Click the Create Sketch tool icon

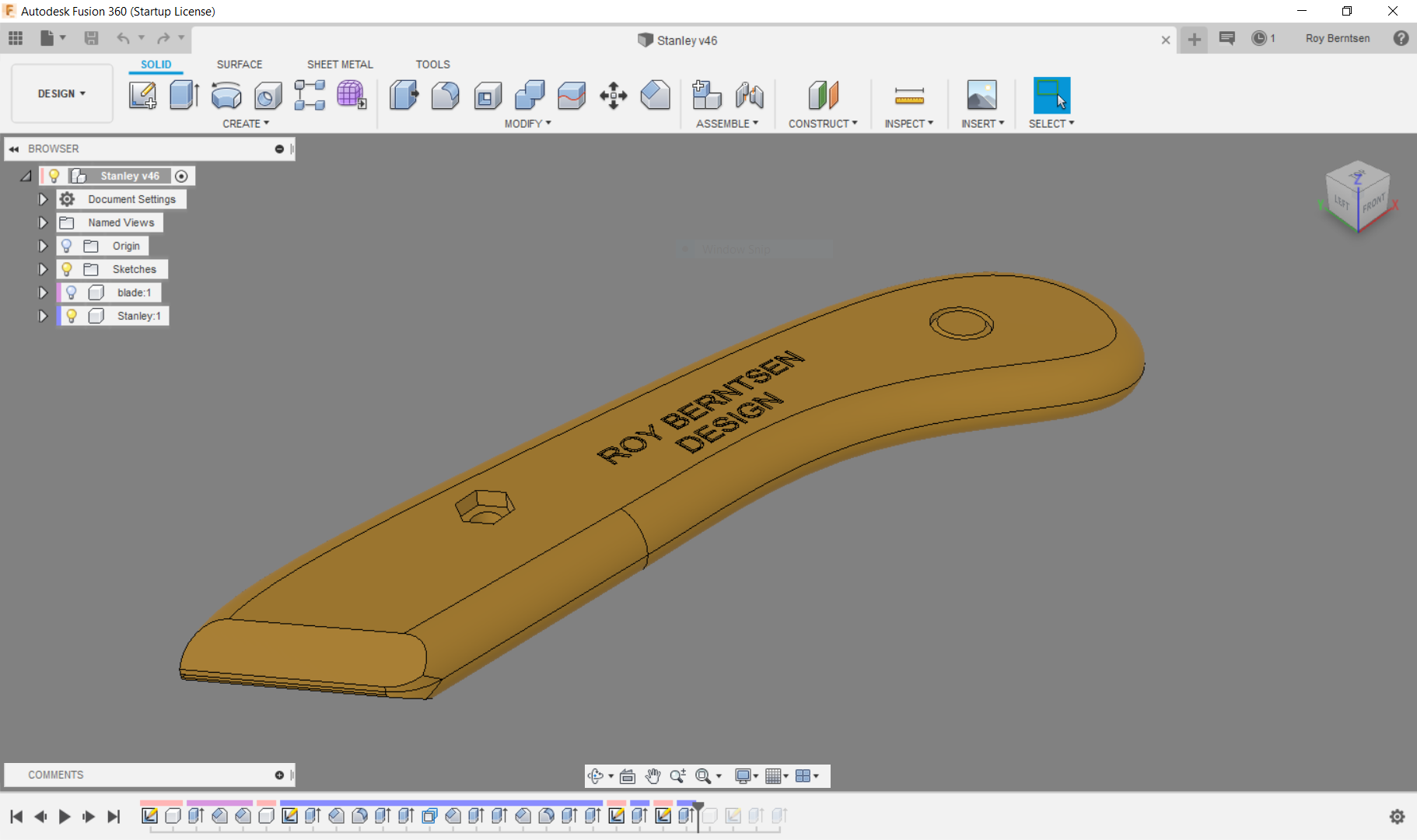point(143,95)
